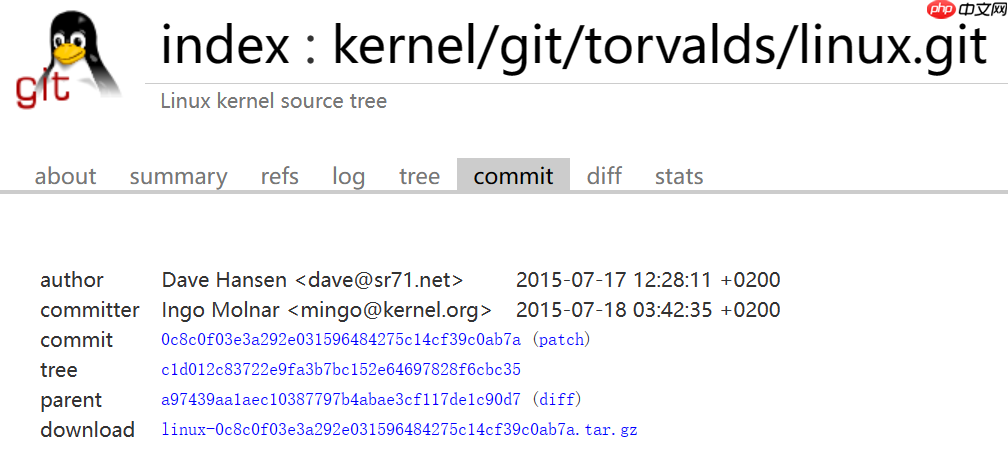The image size is (1008, 457).
Task: Open commit hash 0c8c0f03e3a2 link
Action: click(341, 340)
